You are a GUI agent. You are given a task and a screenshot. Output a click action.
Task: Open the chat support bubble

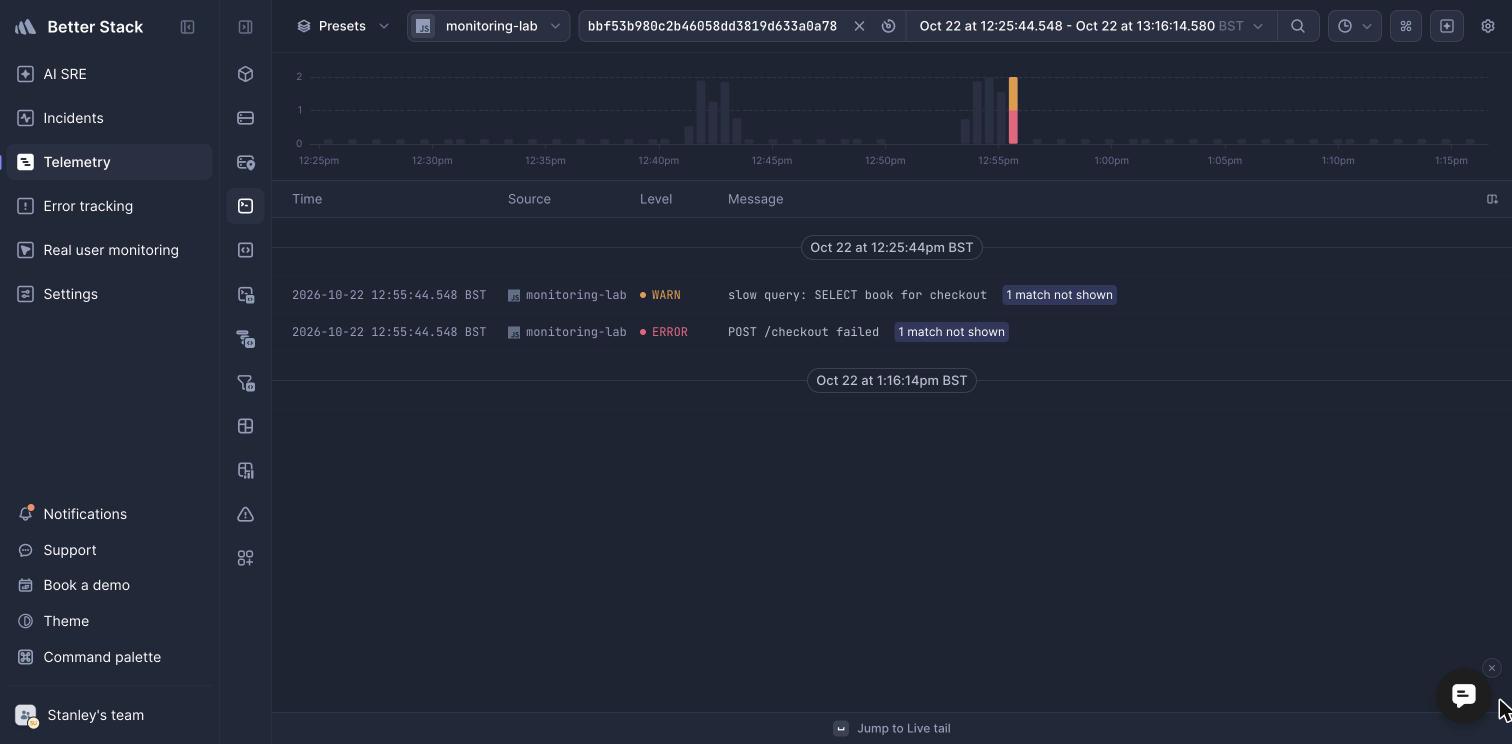click(1464, 695)
